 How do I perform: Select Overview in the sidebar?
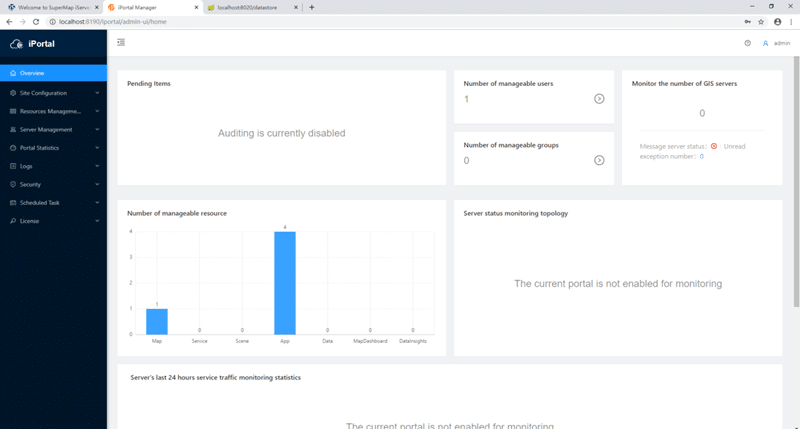coord(54,73)
